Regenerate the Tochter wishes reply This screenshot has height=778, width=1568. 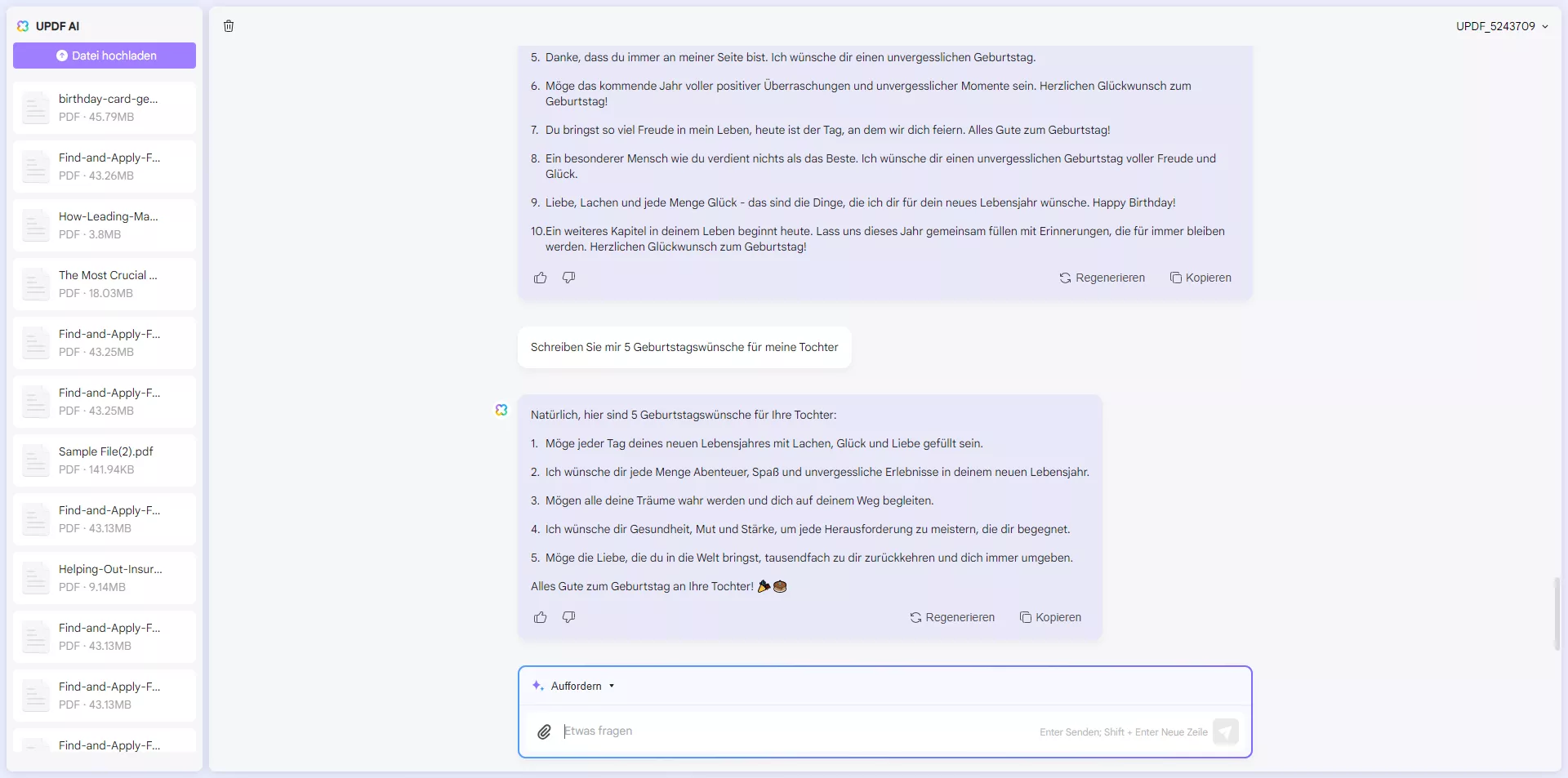click(952, 617)
